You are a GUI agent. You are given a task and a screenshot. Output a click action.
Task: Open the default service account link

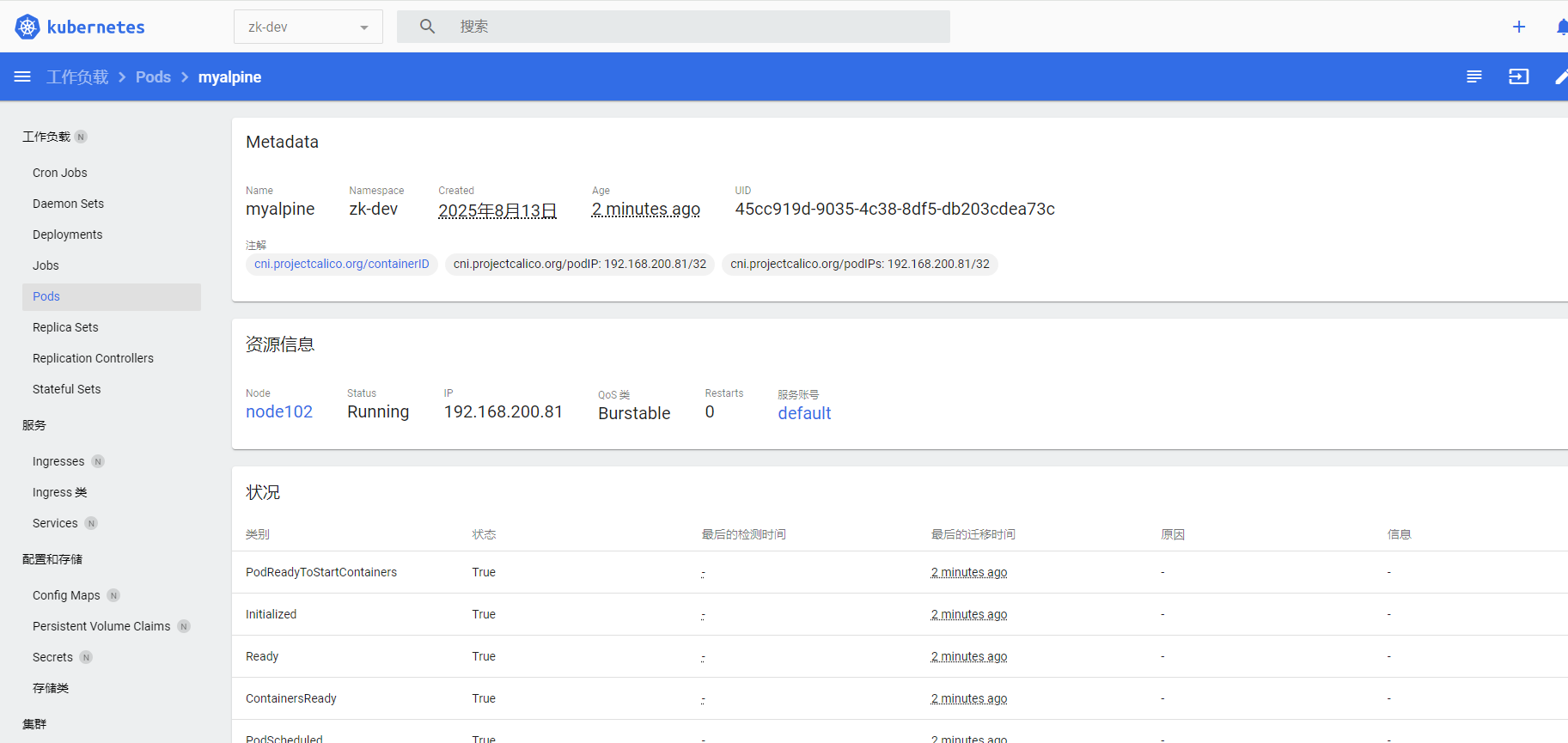coord(804,413)
